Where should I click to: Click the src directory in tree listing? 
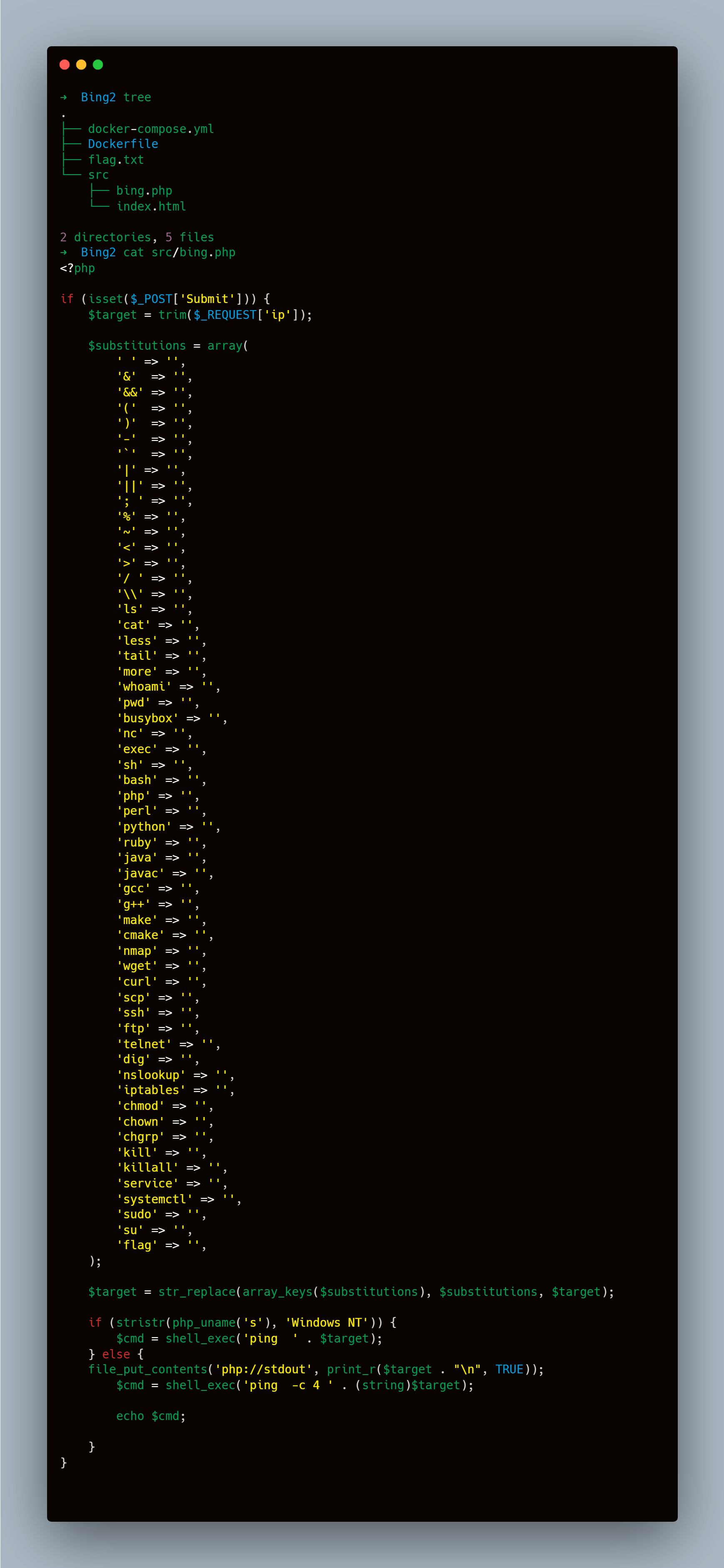[98, 175]
